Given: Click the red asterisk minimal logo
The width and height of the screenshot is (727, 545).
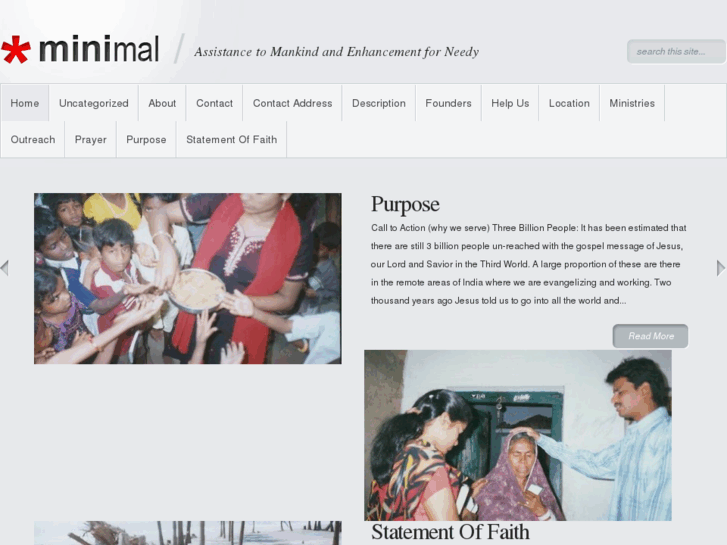Looking at the screenshot, I should click(80, 49).
